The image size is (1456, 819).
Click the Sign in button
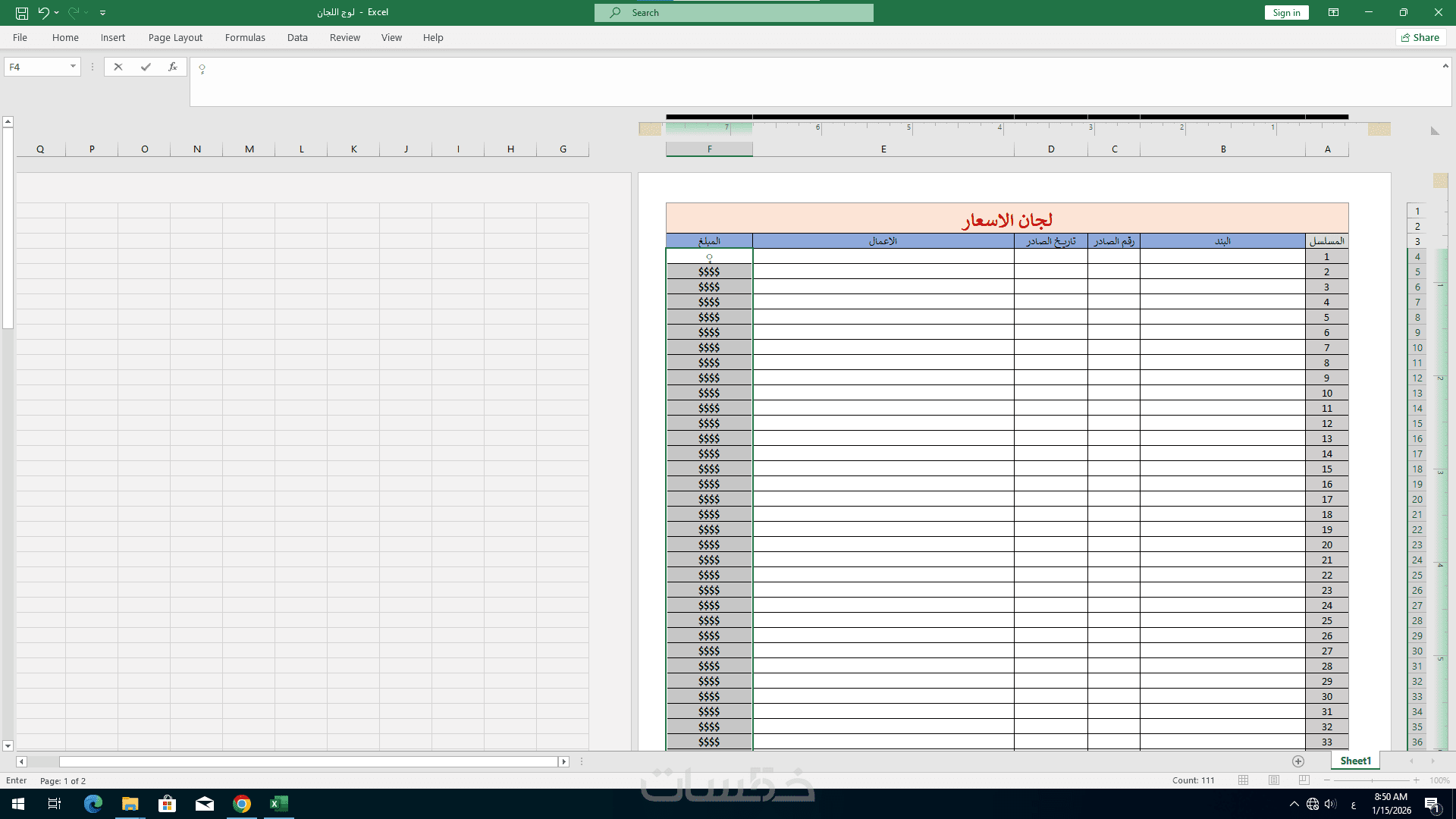click(x=1286, y=12)
